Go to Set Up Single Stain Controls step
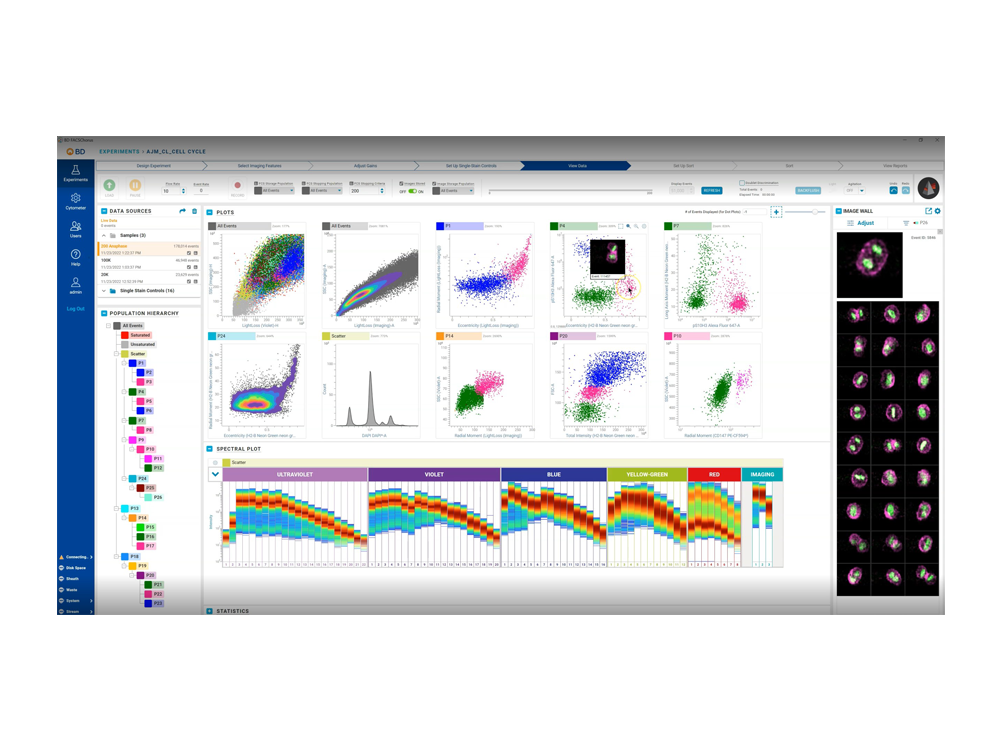Screen dimensions: 1000x750 tap(471, 166)
